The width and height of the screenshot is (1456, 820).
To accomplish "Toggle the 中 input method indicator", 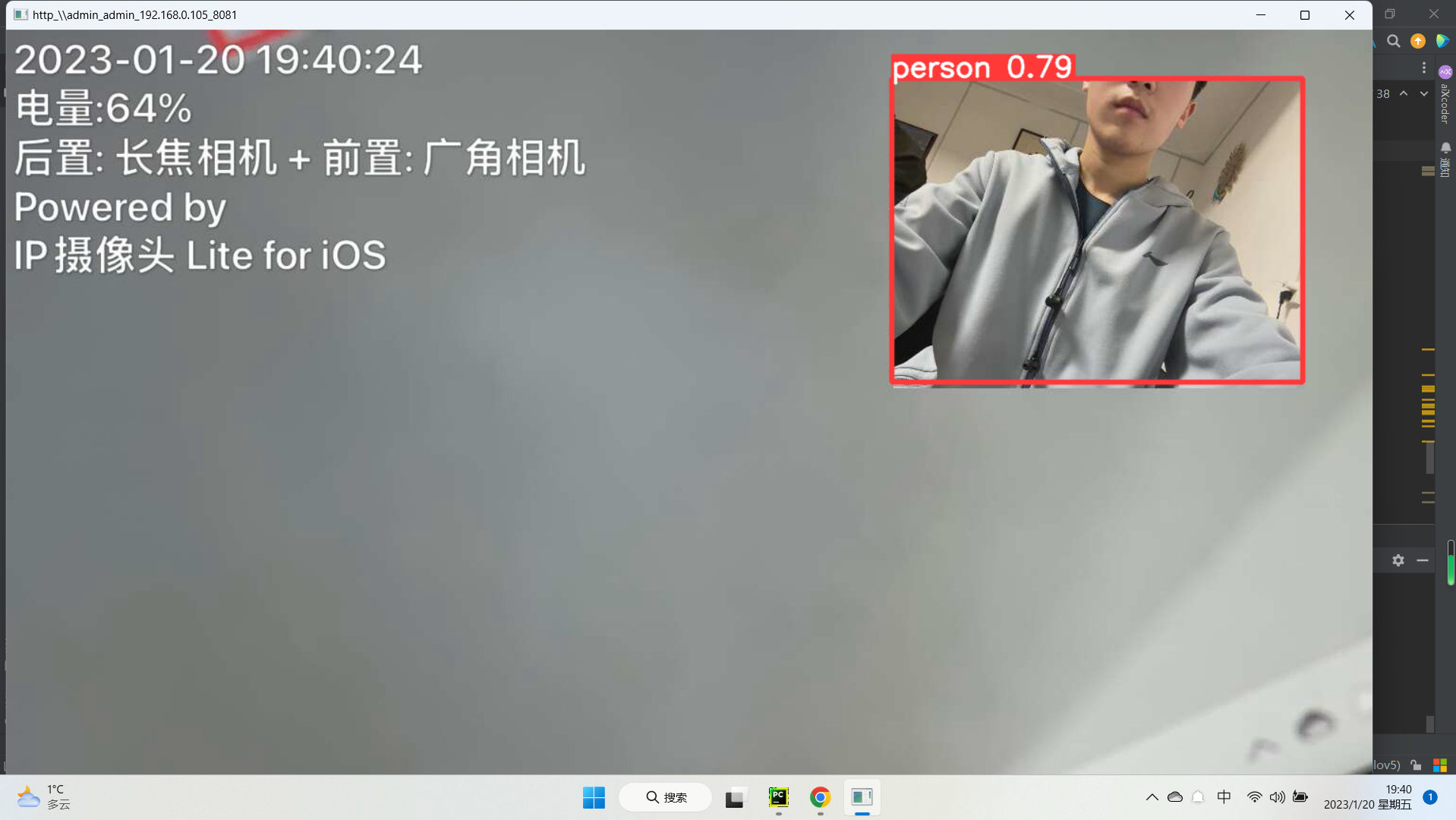I will click(1224, 797).
